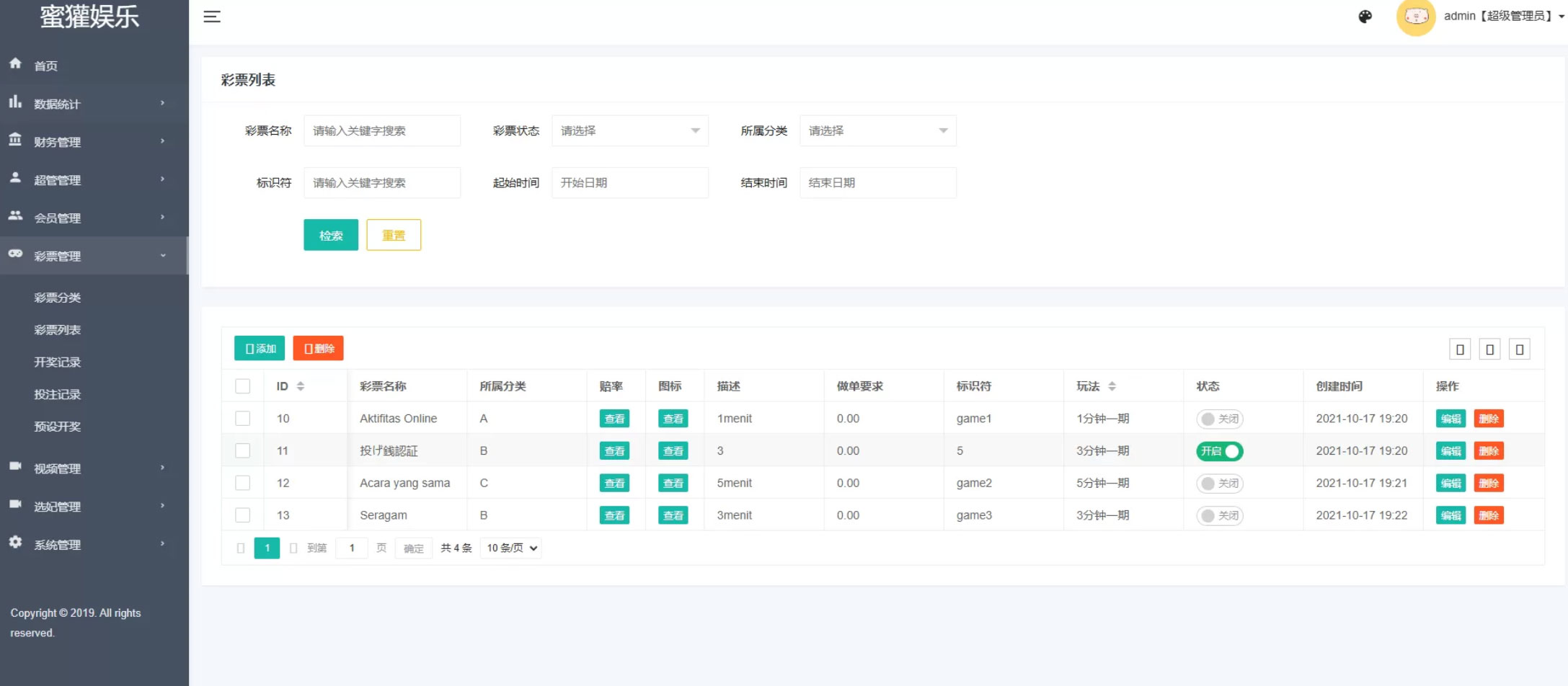Check the row 13 checkbox
1568x686 pixels.
[243, 515]
